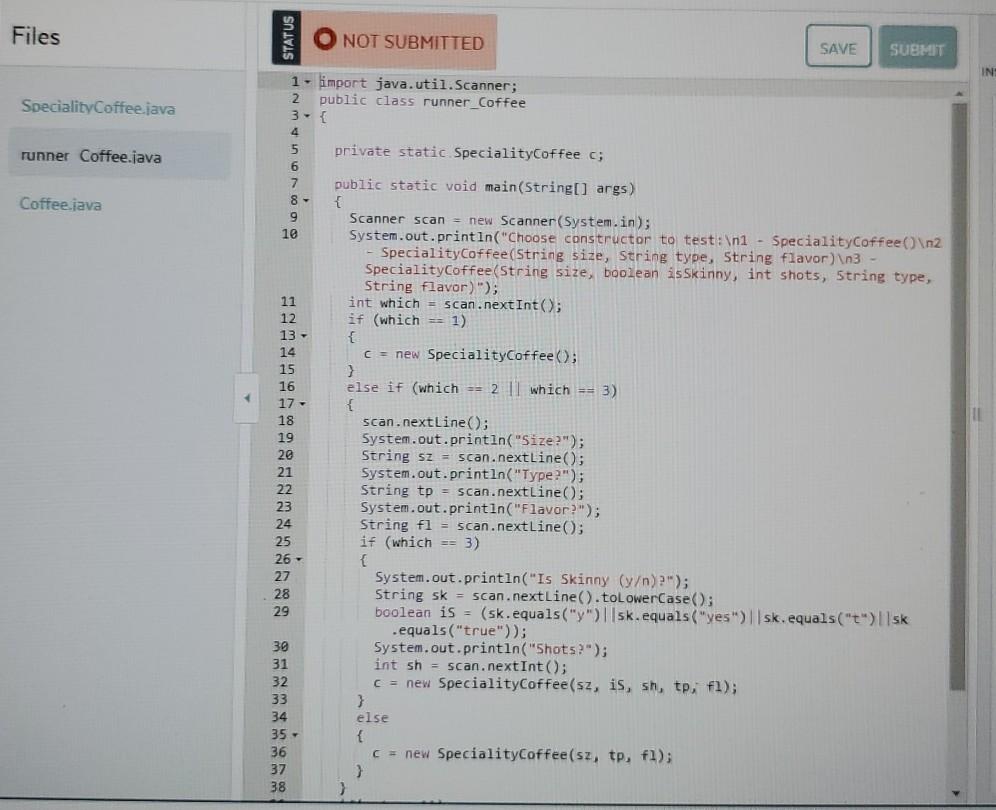Click the SAVE button

pyautogui.click(x=838, y=46)
